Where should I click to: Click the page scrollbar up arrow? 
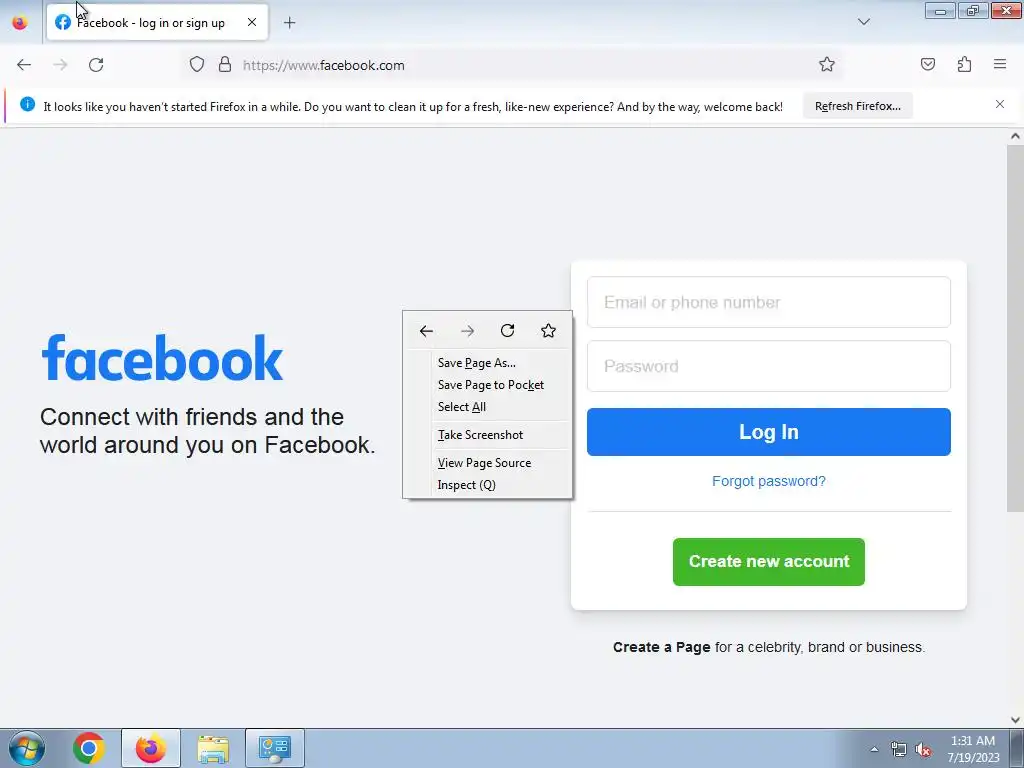pyautogui.click(x=1015, y=136)
